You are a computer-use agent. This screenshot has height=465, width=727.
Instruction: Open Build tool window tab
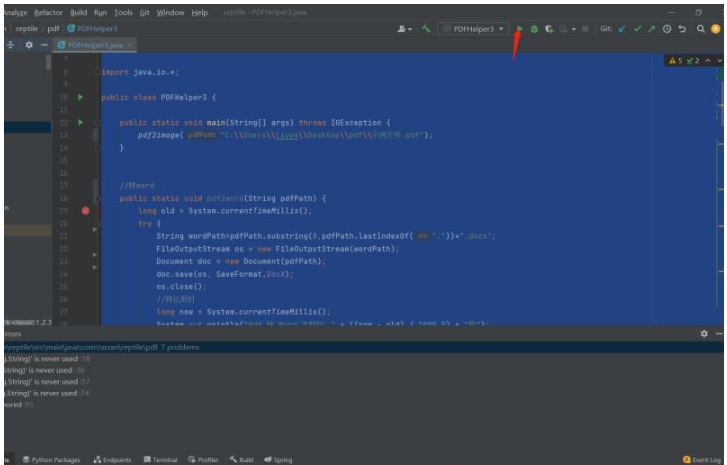[242, 459]
